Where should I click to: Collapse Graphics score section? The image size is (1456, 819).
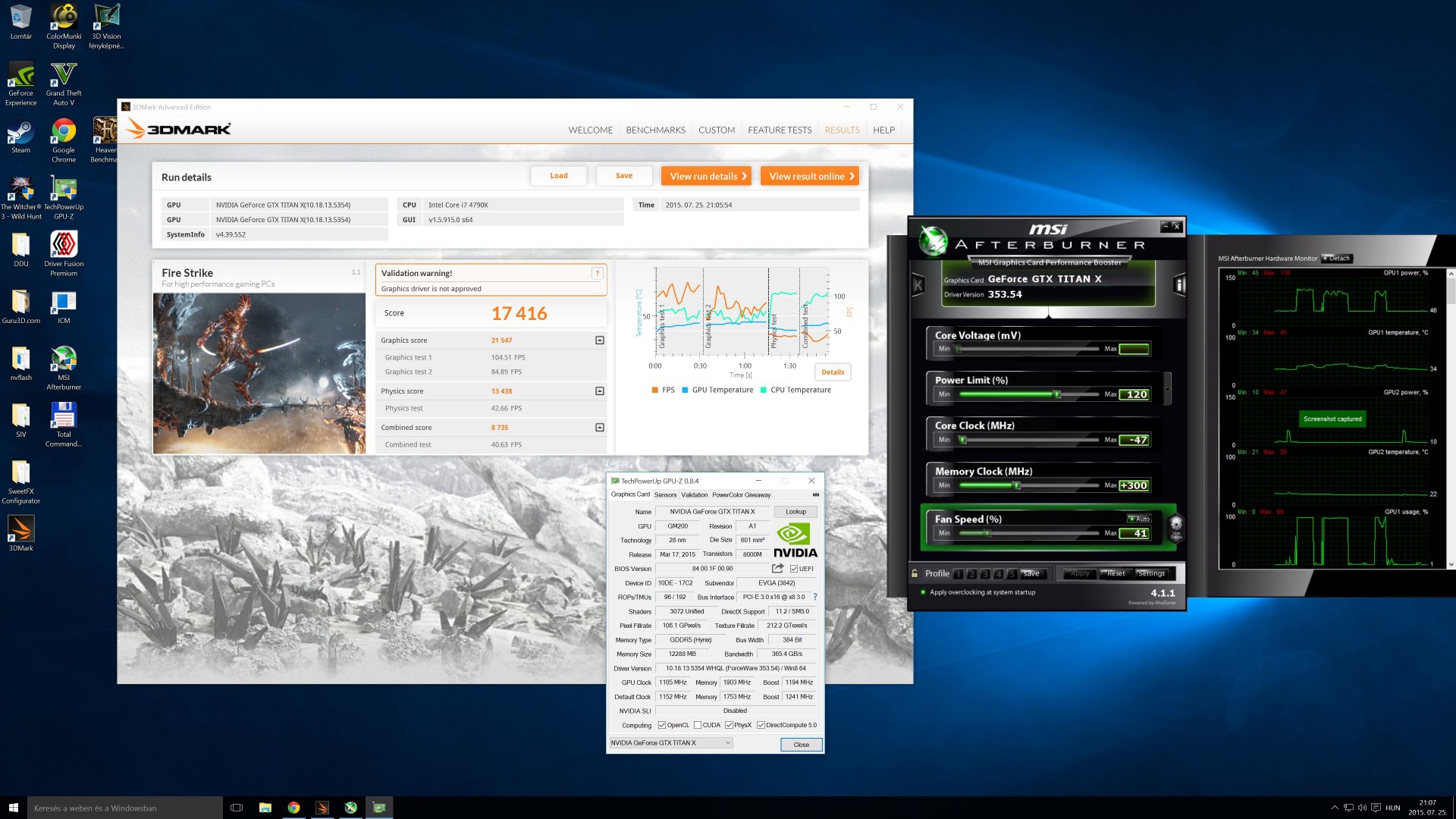point(600,340)
